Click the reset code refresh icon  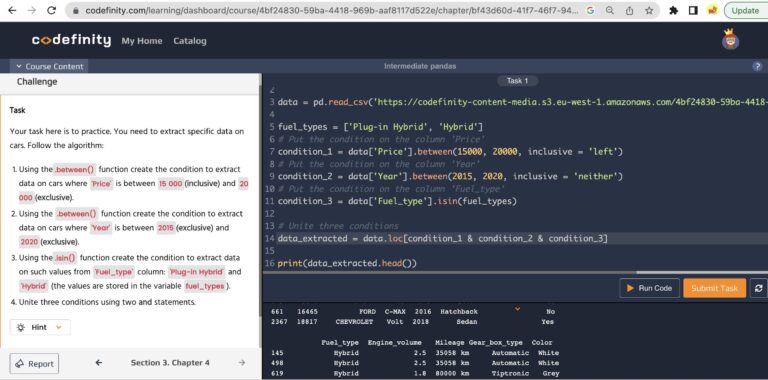pyautogui.click(x=759, y=288)
